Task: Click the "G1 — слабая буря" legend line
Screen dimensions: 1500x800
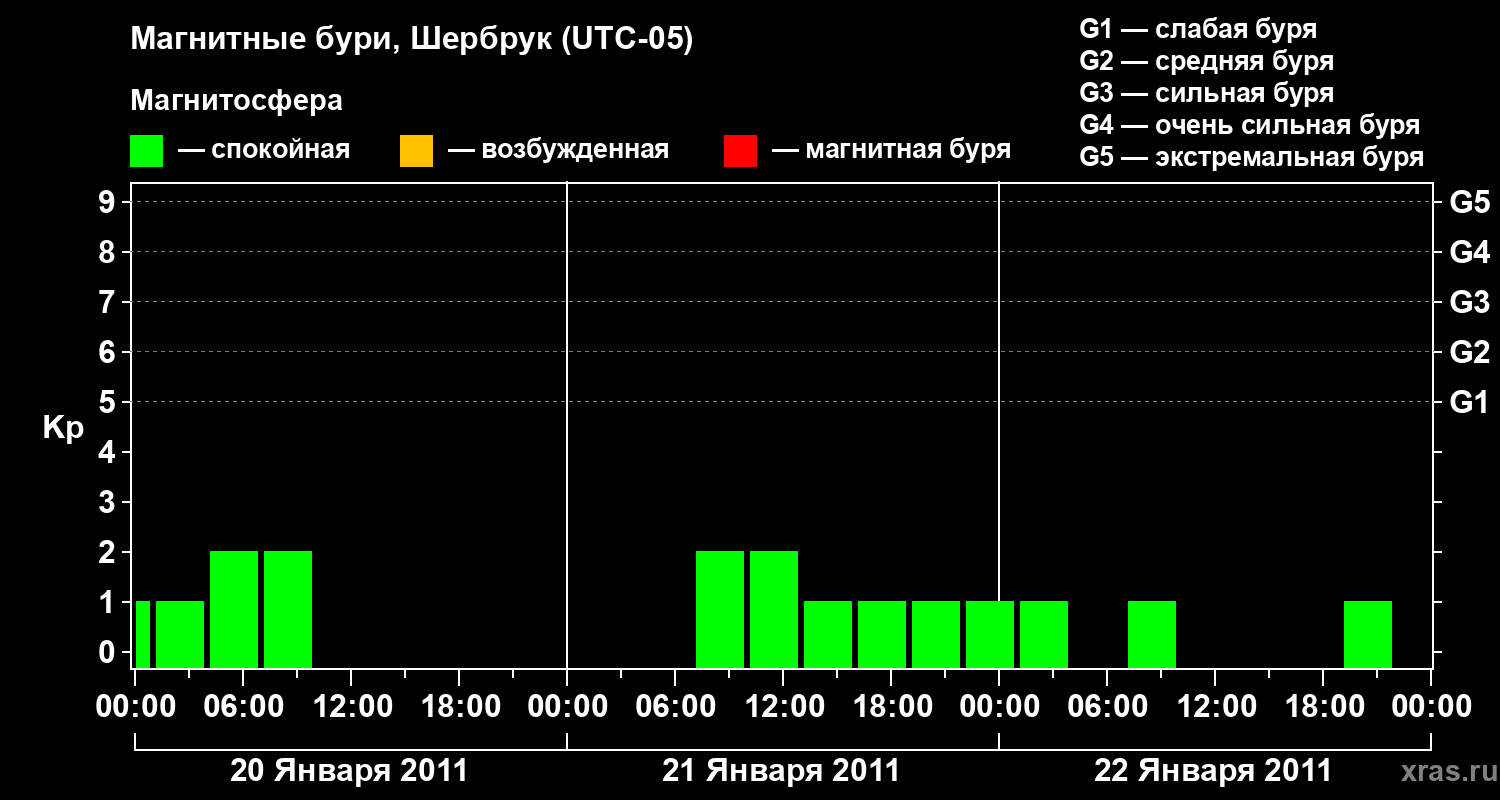Action: tap(1198, 29)
